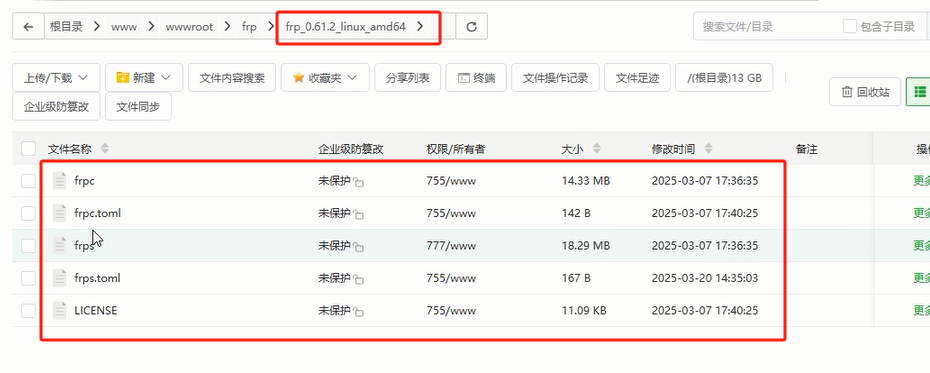Screen dimensions: 930x373
Task: View 文件操作记录 operation log
Action: click(x=555, y=78)
